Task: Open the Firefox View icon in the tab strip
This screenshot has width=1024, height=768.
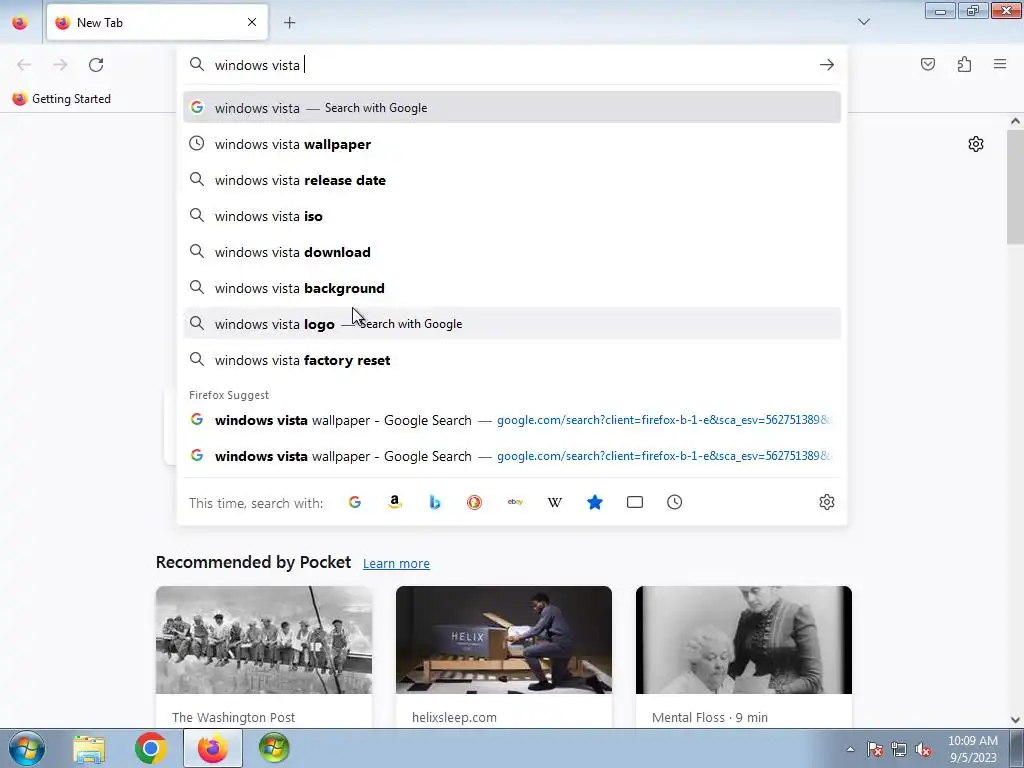Action: (x=20, y=22)
